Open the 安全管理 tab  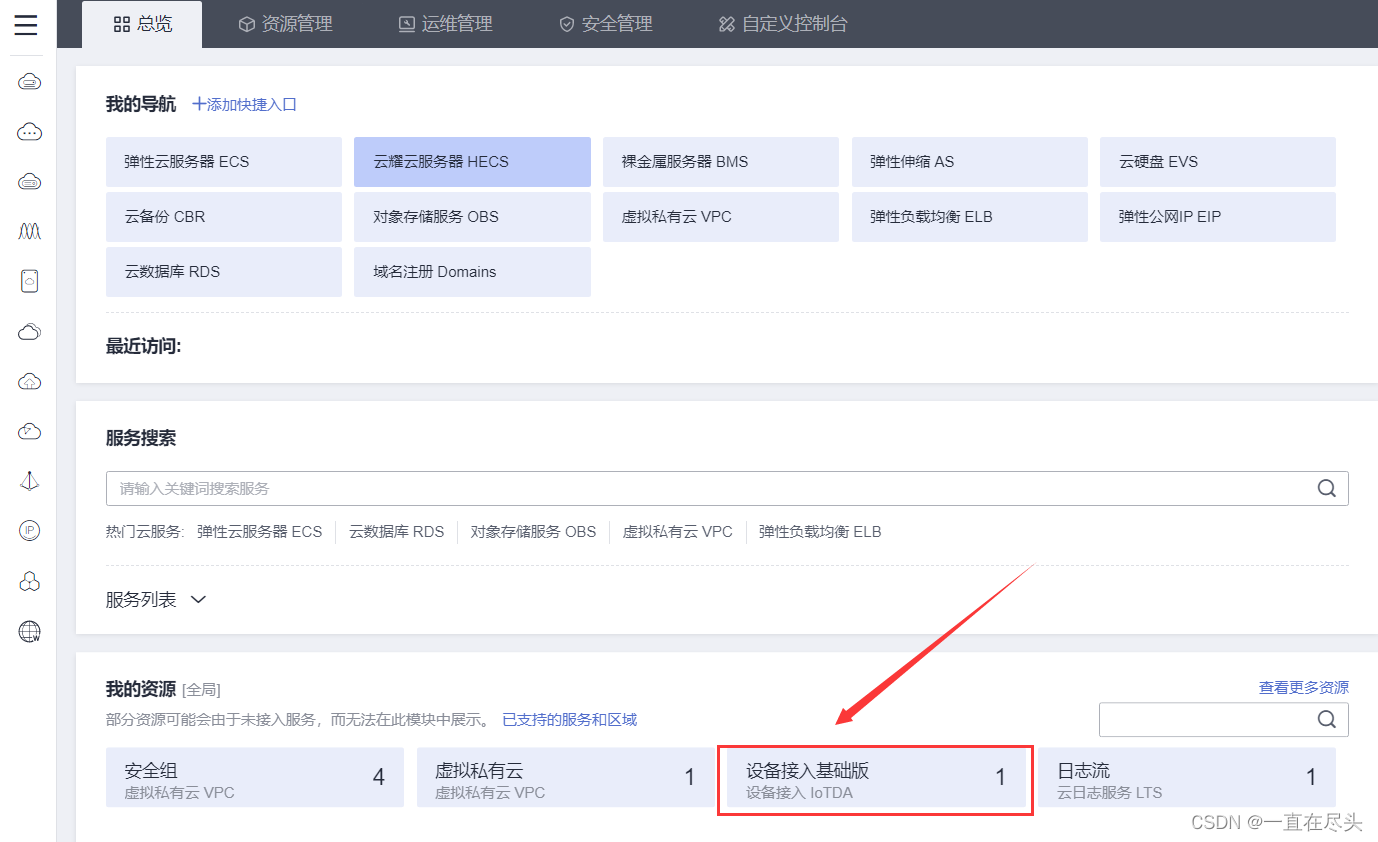(x=605, y=24)
